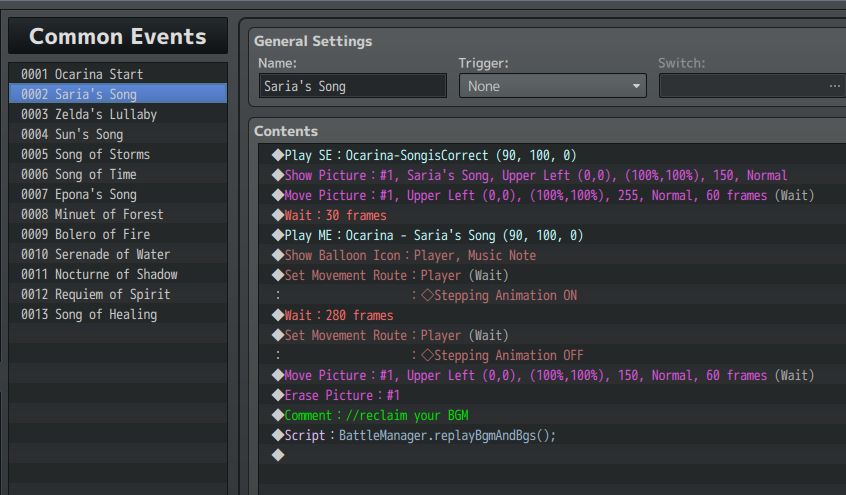Open the Switch selector ellipsis box
846x495 pixels.
752,86
